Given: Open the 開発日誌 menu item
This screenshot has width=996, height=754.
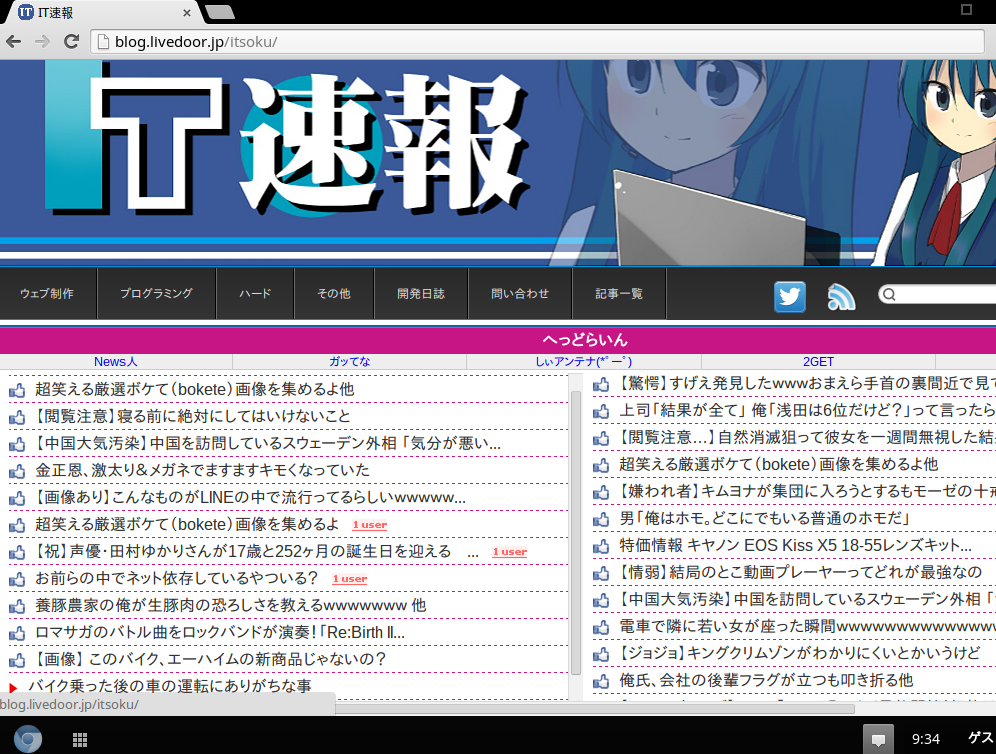Looking at the screenshot, I should point(421,293).
